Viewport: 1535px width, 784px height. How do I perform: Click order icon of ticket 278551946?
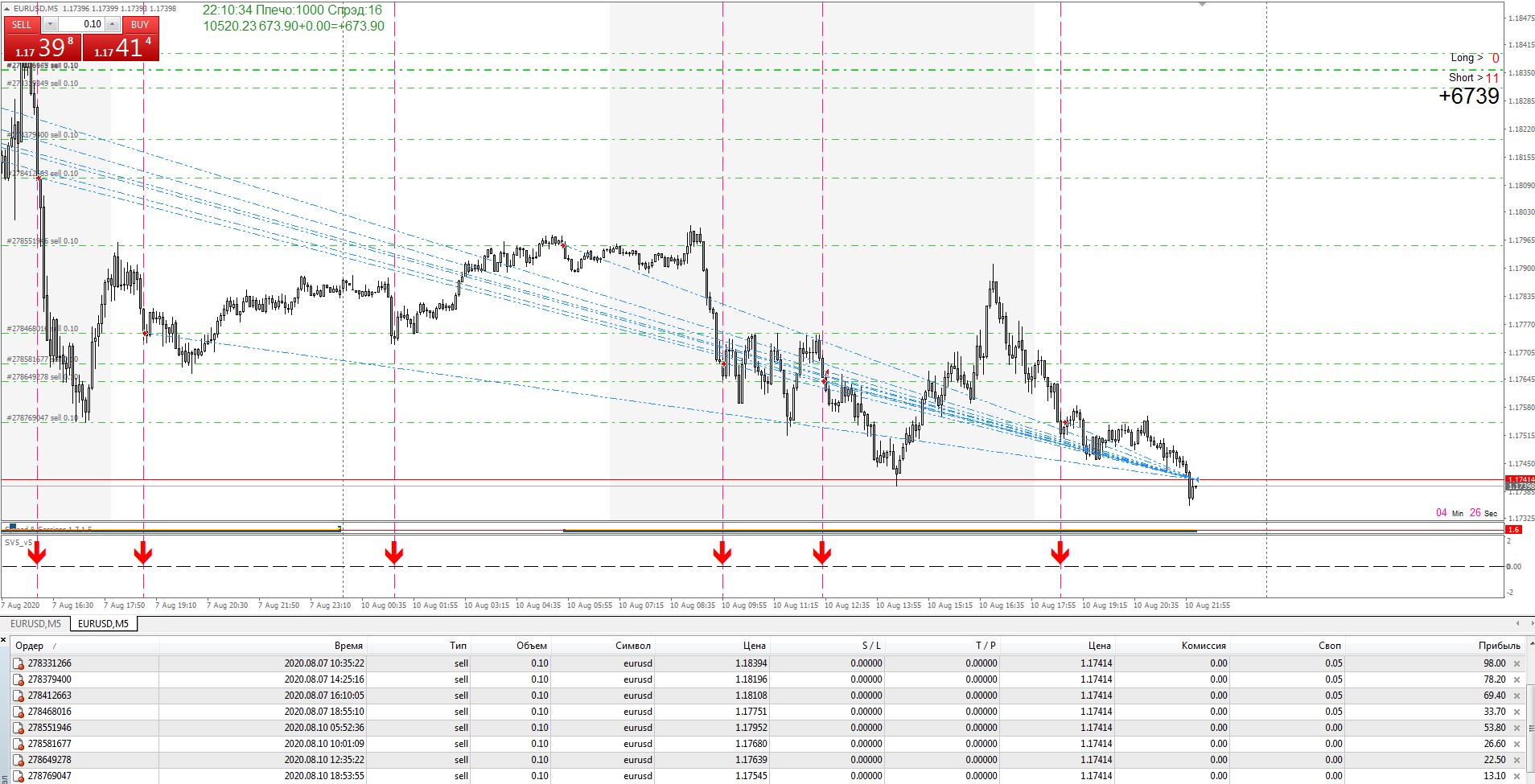pos(19,728)
